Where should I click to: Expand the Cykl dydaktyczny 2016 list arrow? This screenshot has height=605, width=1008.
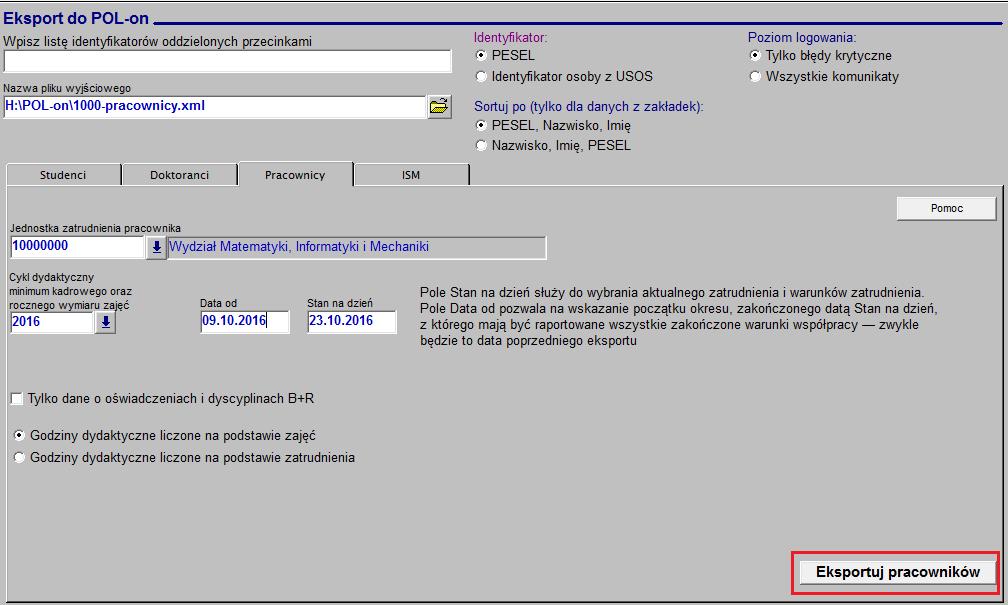(105, 322)
